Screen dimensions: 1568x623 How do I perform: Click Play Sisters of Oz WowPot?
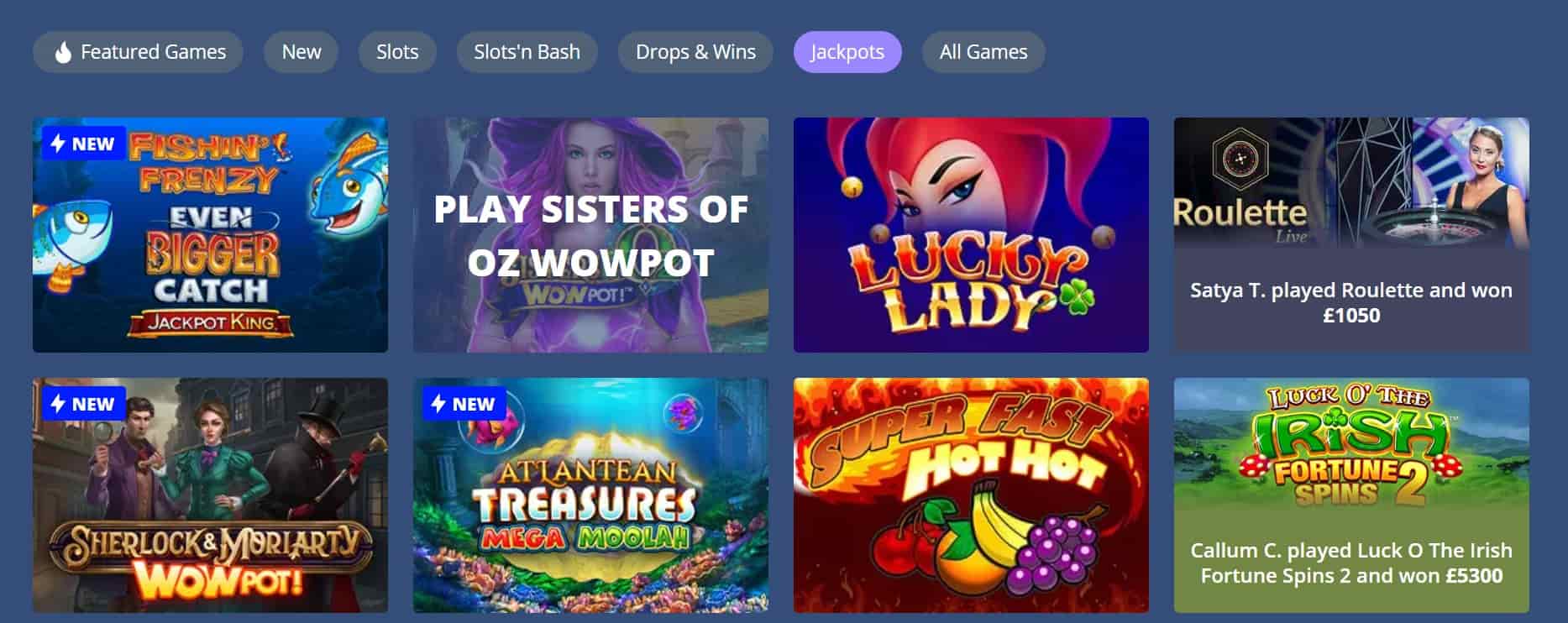click(x=590, y=235)
